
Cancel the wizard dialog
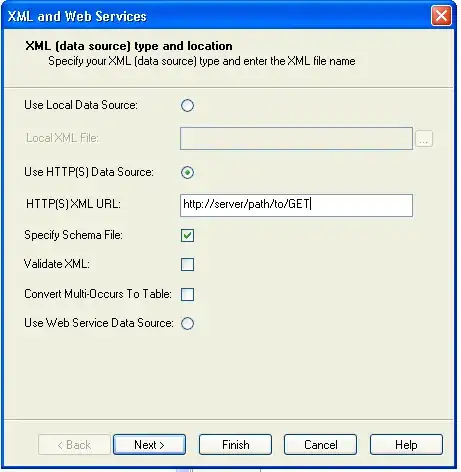tap(320, 445)
